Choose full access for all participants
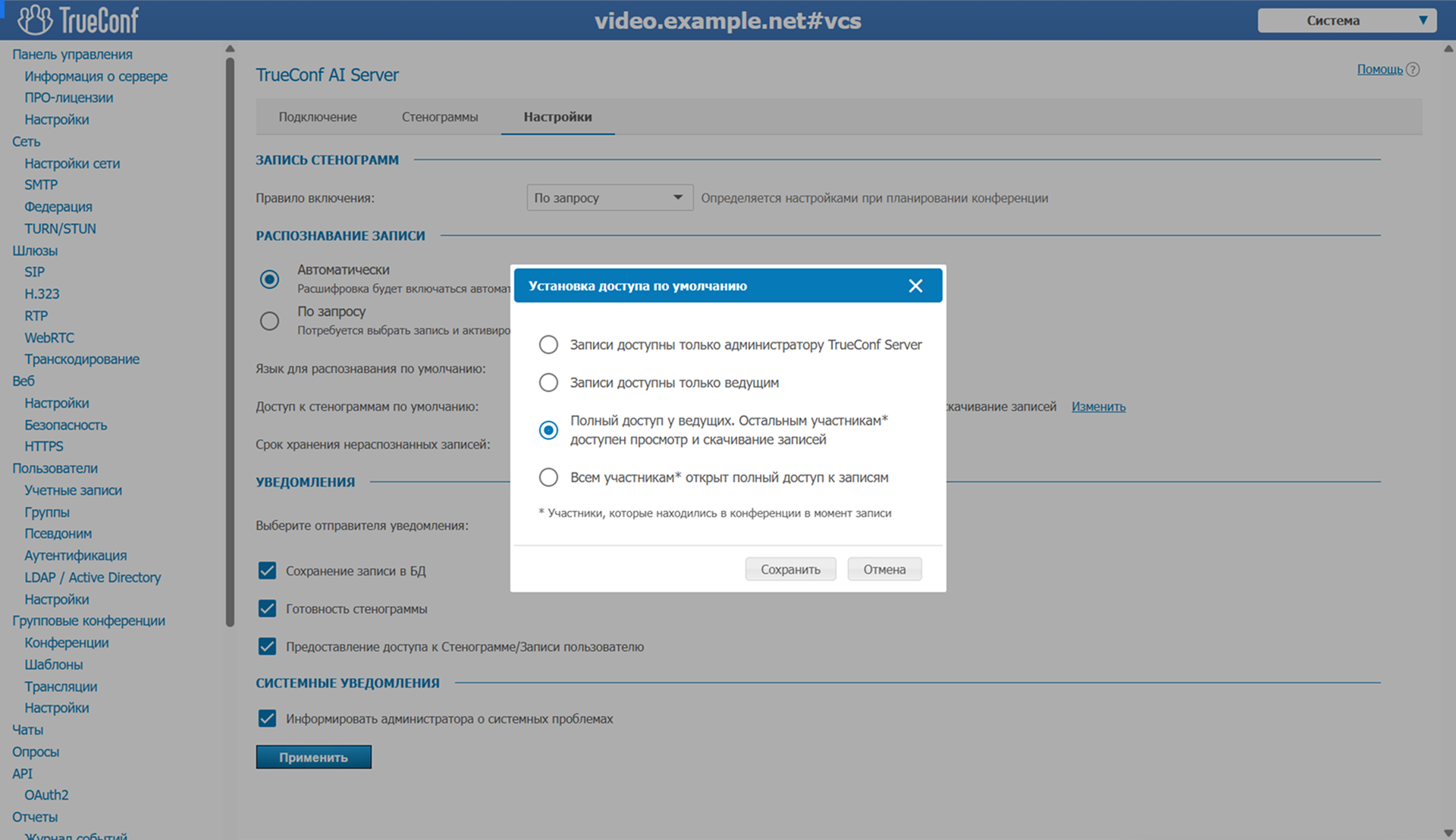The height and width of the screenshot is (840, 1456). pyautogui.click(x=548, y=478)
